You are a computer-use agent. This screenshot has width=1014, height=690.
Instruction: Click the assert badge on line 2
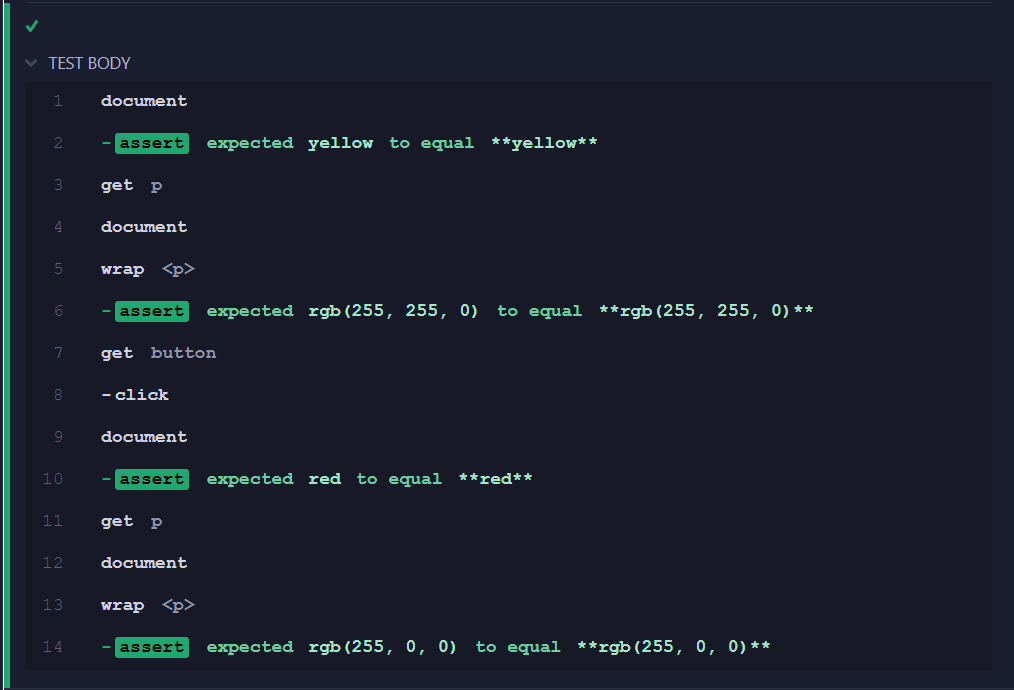point(151,142)
